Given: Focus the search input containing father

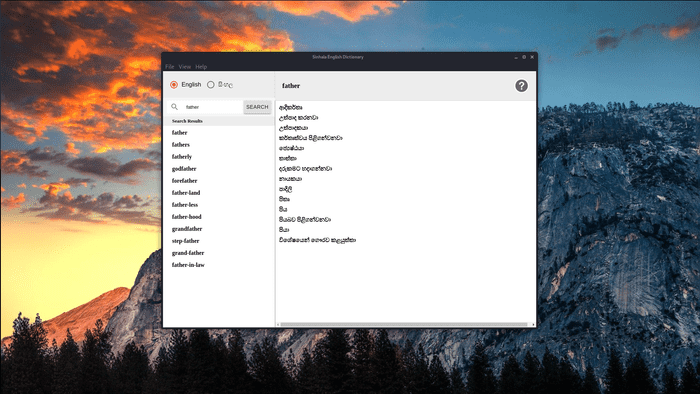Looking at the screenshot, I should (x=212, y=107).
